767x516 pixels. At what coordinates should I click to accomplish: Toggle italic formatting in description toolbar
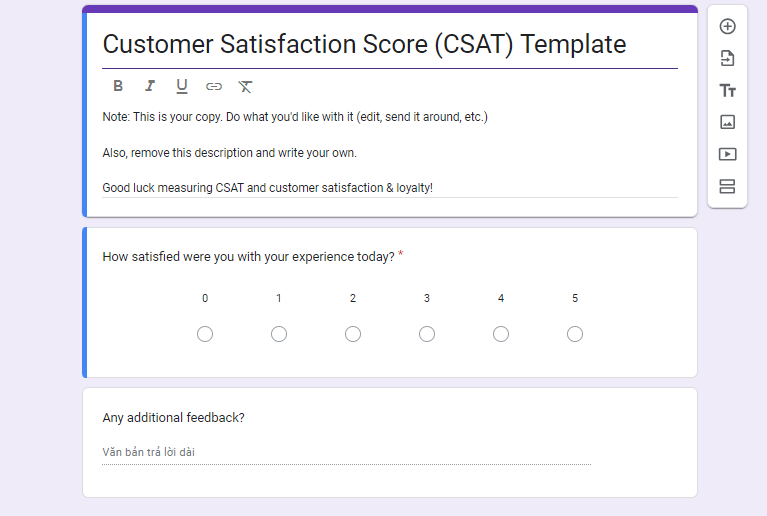coord(150,86)
